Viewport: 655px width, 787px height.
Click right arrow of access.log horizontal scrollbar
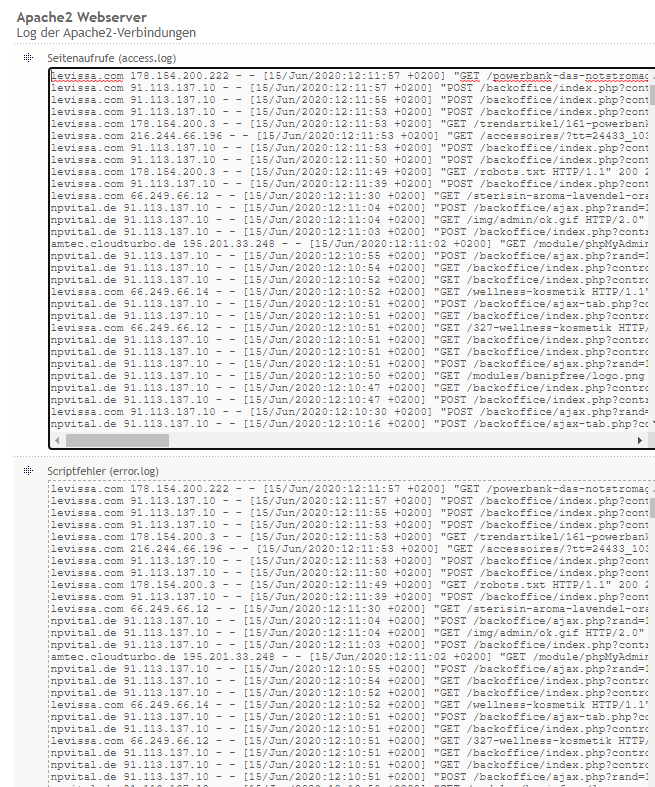tap(639, 440)
